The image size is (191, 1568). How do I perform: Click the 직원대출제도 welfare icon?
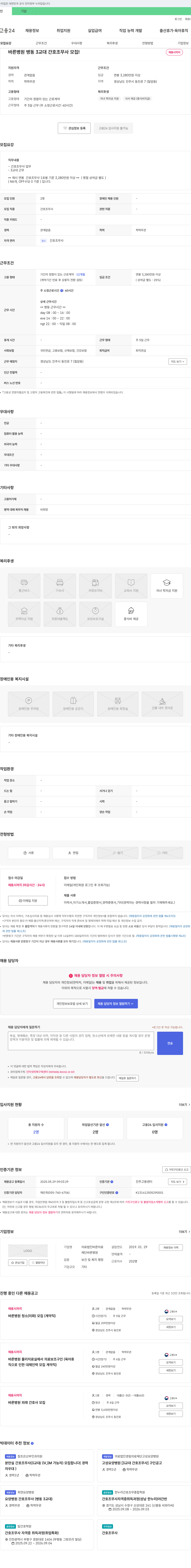60,614
